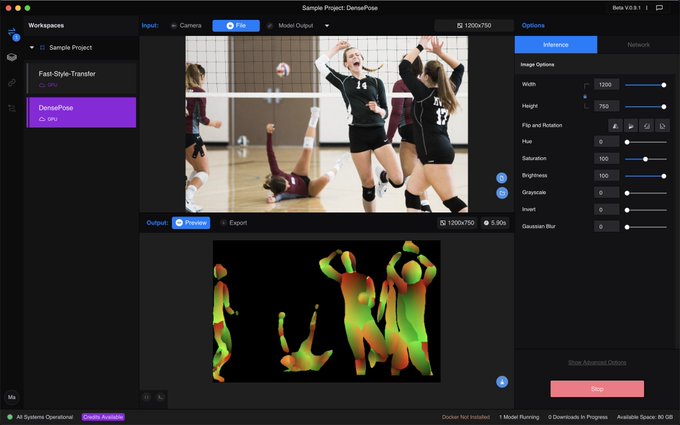Select Camera as input source

(x=186, y=26)
